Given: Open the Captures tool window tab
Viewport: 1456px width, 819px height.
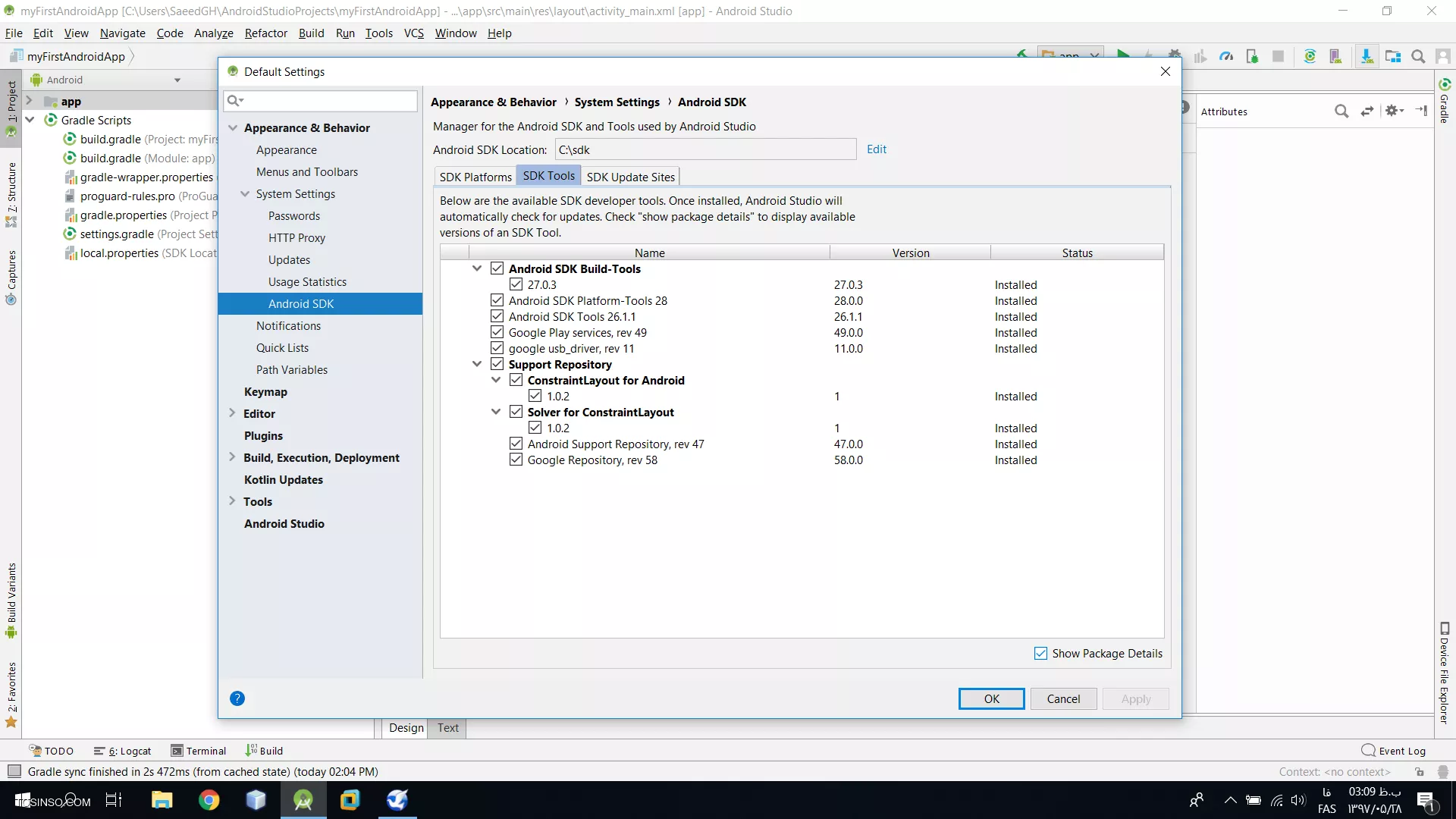Looking at the screenshot, I should tap(11, 277).
